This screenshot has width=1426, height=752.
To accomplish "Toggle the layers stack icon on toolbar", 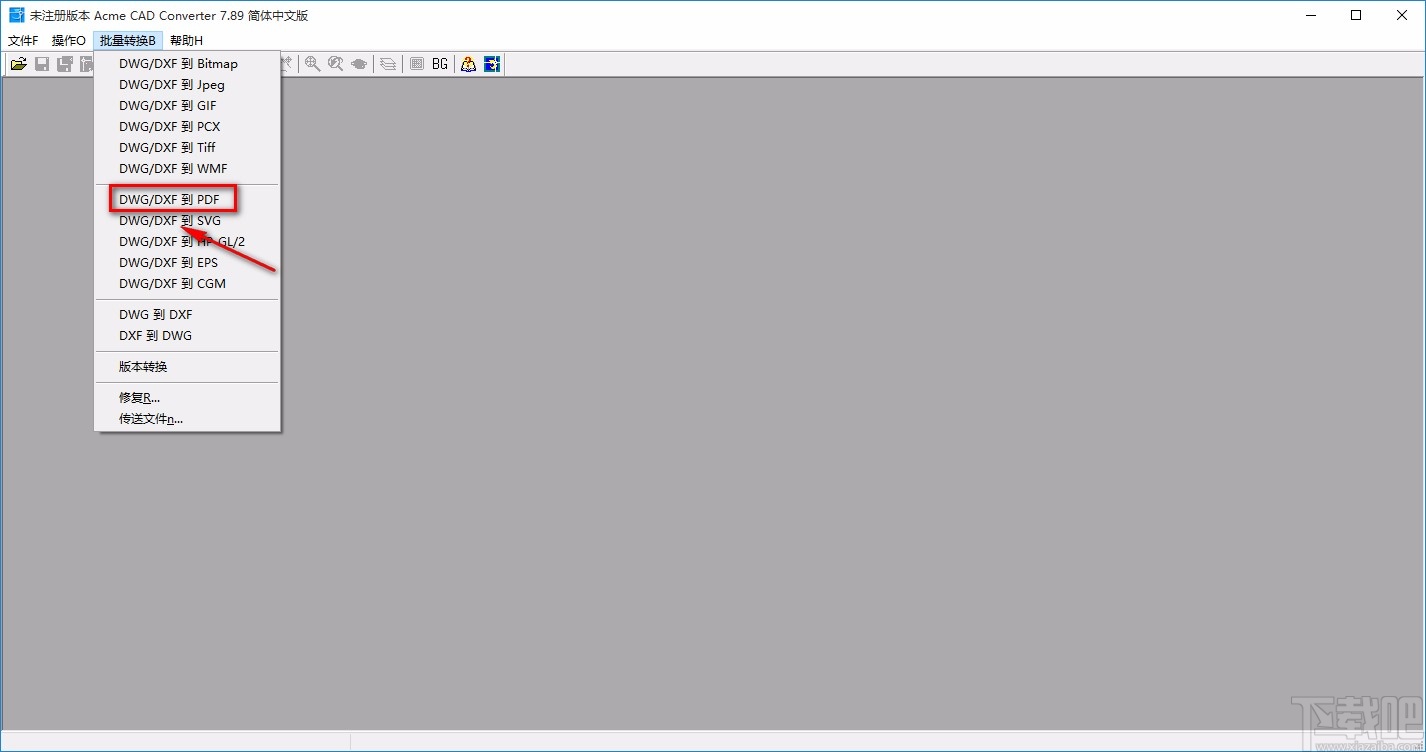I will click(x=387, y=63).
